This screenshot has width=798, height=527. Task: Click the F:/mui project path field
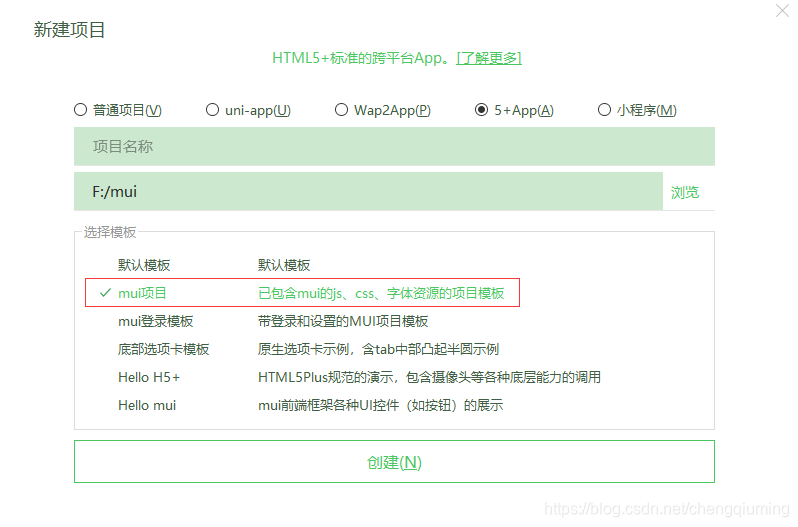coord(368,191)
